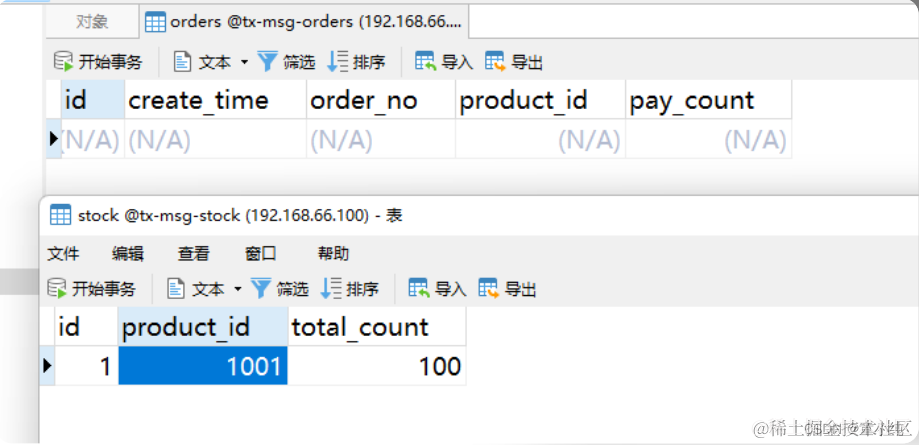The width and height of the screenshot is (919, 445).
Task: Open the 文件 menu in stock window
Action: [63, 253]
